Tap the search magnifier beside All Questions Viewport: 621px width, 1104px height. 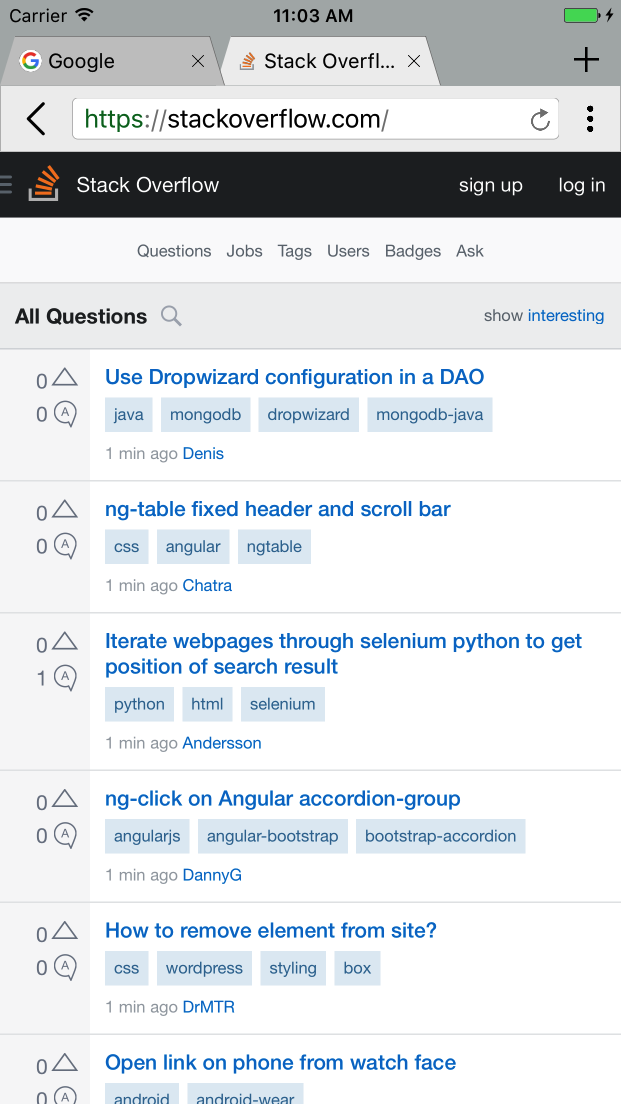(x=172, y=316)
